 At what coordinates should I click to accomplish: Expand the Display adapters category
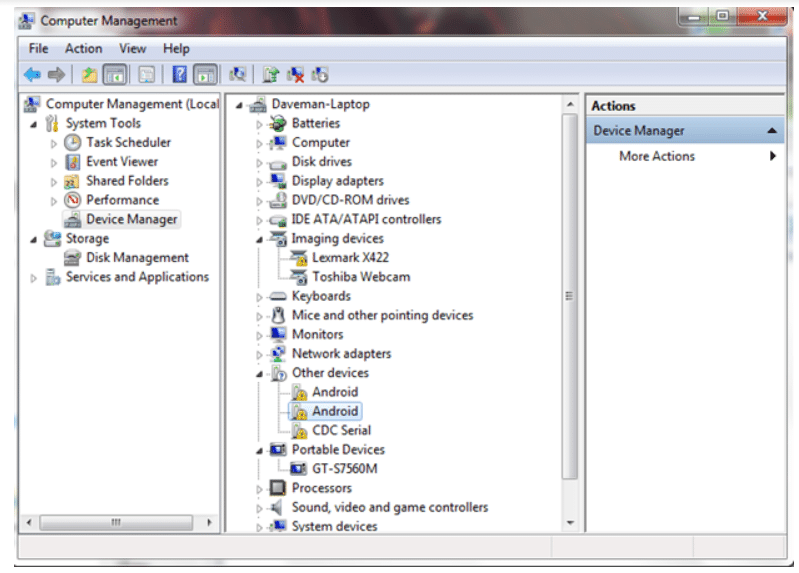pyautogui.click(x=260, y=182)
